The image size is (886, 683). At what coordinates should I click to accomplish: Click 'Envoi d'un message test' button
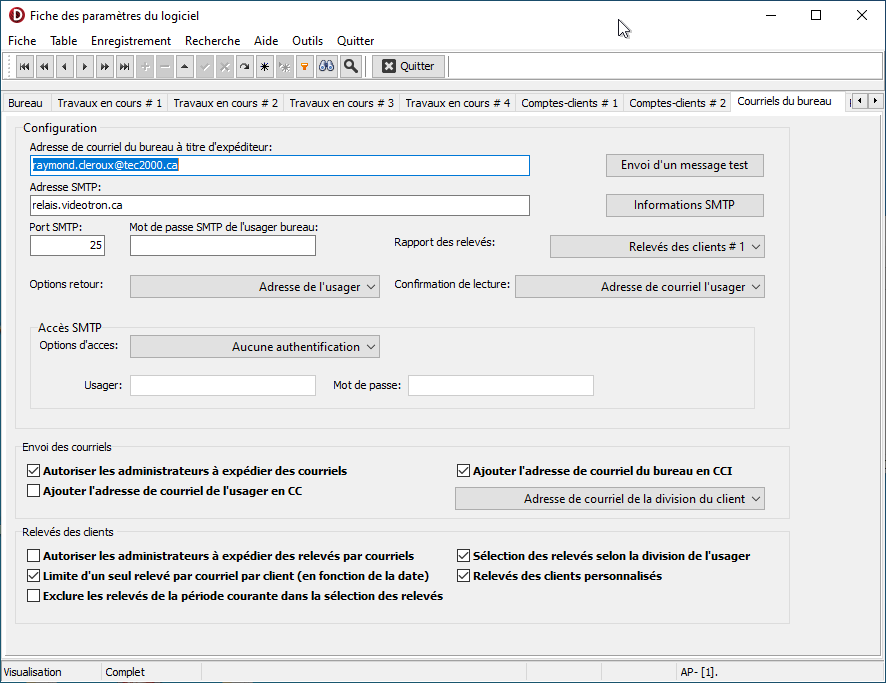(684, 165)
